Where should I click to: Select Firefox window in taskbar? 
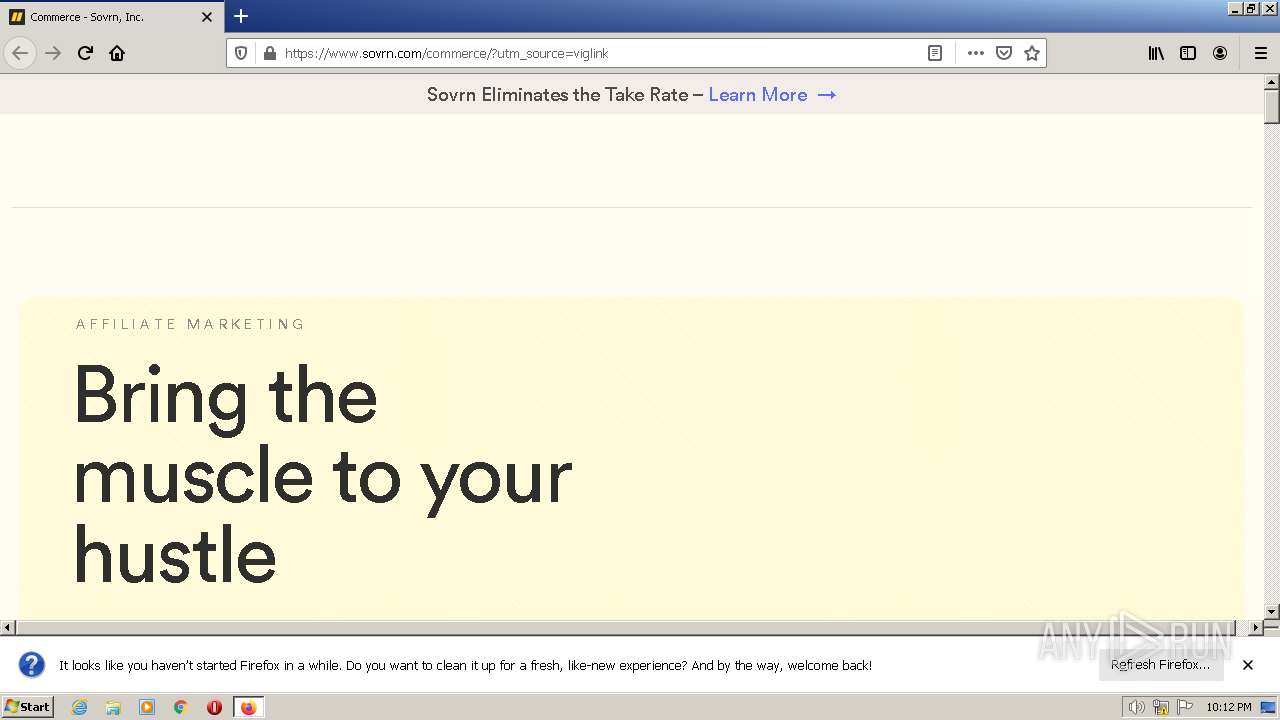(x=248, y=707)
